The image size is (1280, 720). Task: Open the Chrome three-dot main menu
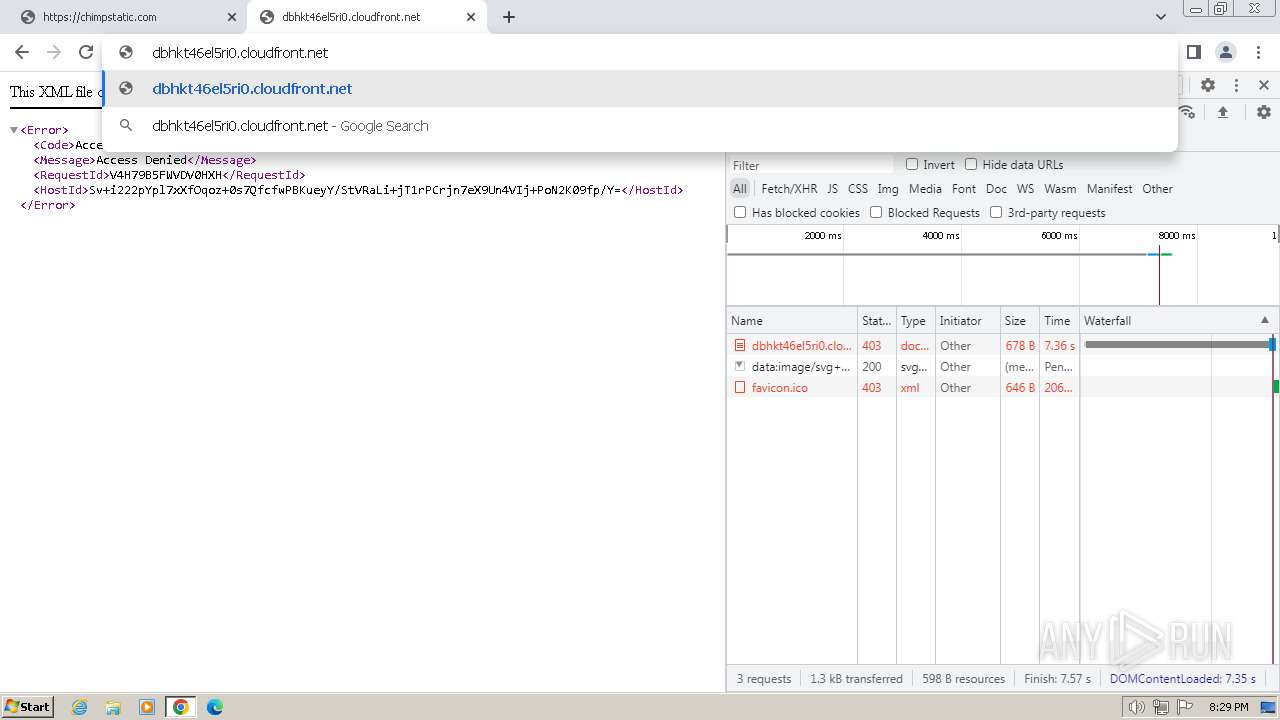(1258, 52)
